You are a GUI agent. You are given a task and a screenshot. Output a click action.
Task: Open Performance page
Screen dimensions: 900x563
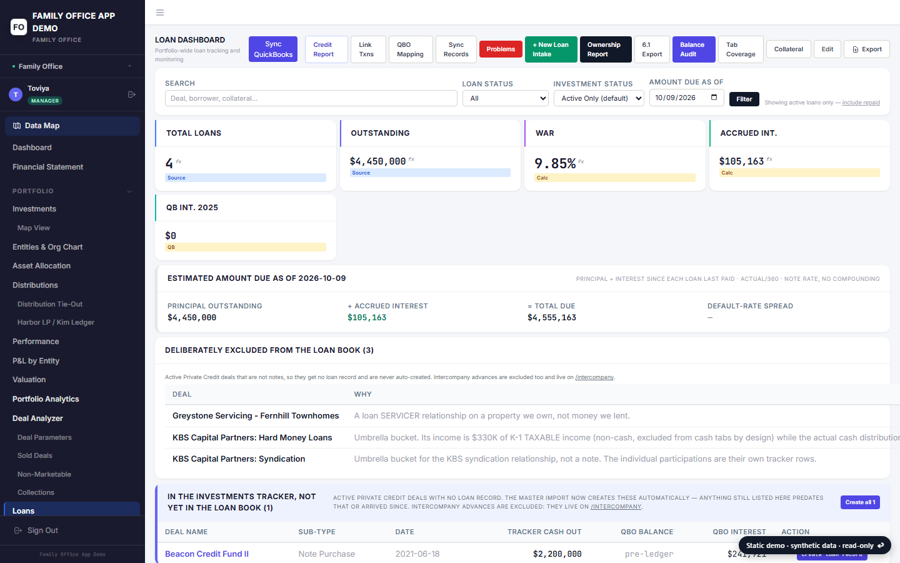click(x=36, y=341)
